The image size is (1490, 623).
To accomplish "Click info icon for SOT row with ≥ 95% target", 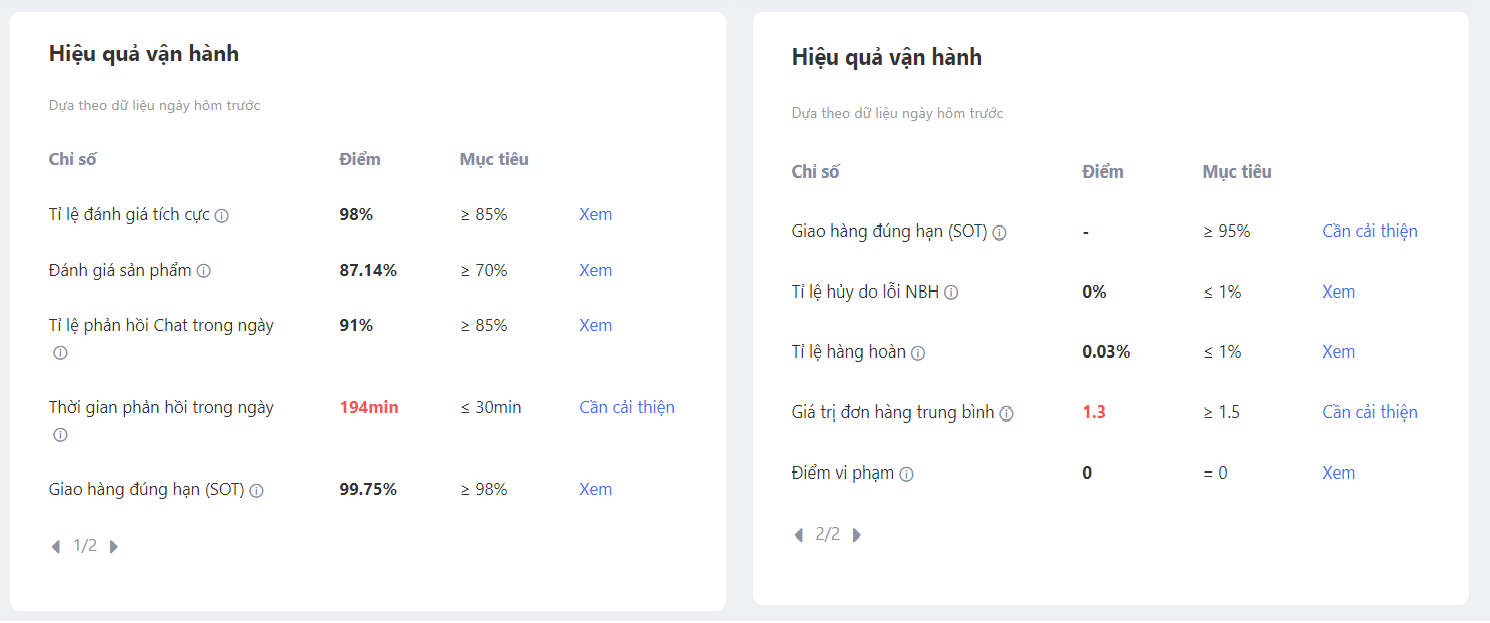I will point(999,233).
